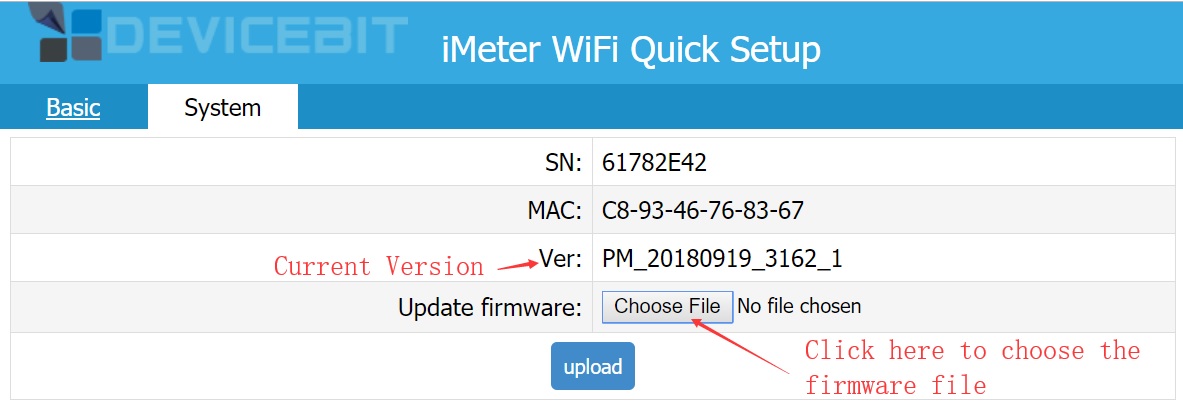
Task: Click the firmware version PM_20180919_3162_1
Action: (722, 259)
